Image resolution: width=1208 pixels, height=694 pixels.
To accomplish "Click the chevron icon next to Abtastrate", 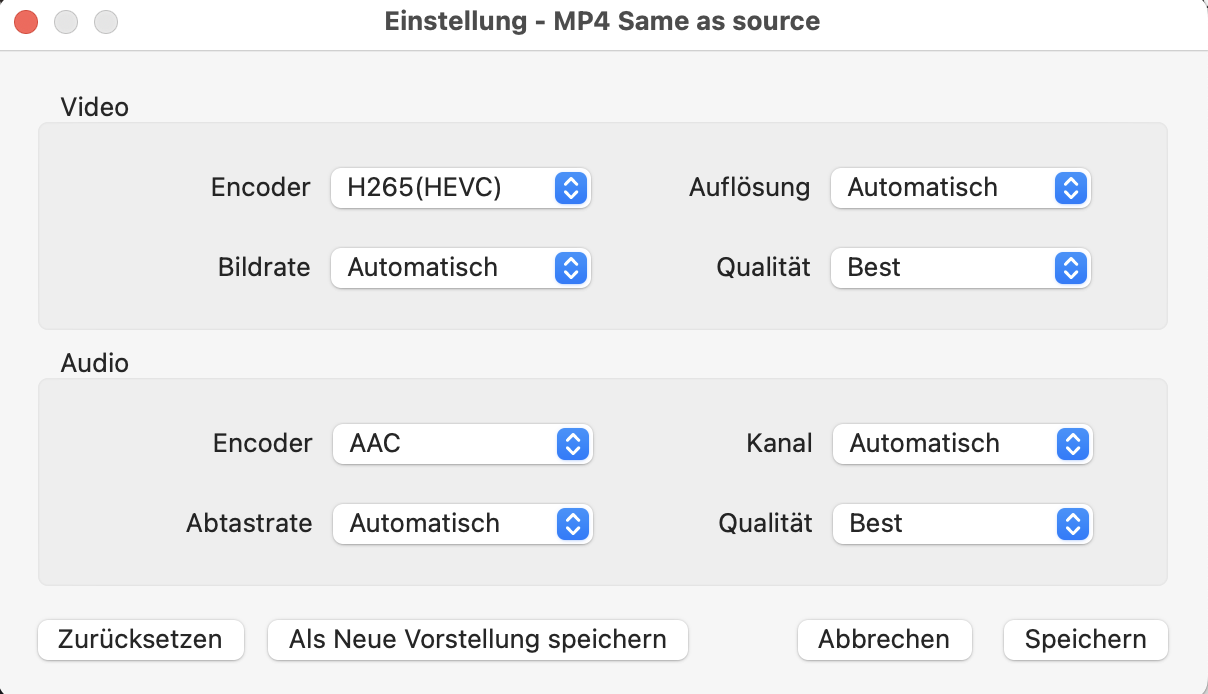I will pyautogui.click(x=572, y=524).
